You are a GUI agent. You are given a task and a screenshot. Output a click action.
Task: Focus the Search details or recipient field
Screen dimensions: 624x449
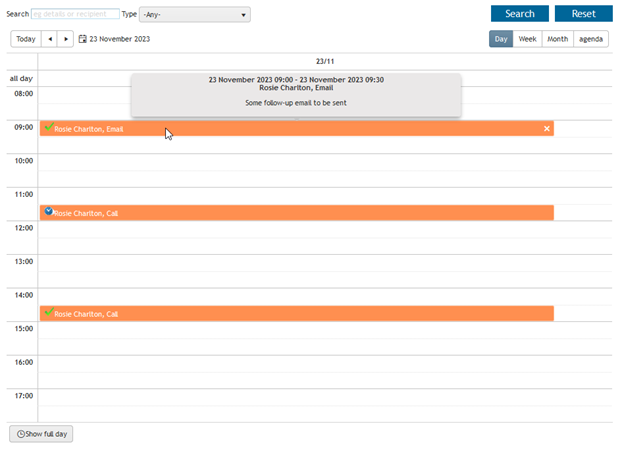75,14
